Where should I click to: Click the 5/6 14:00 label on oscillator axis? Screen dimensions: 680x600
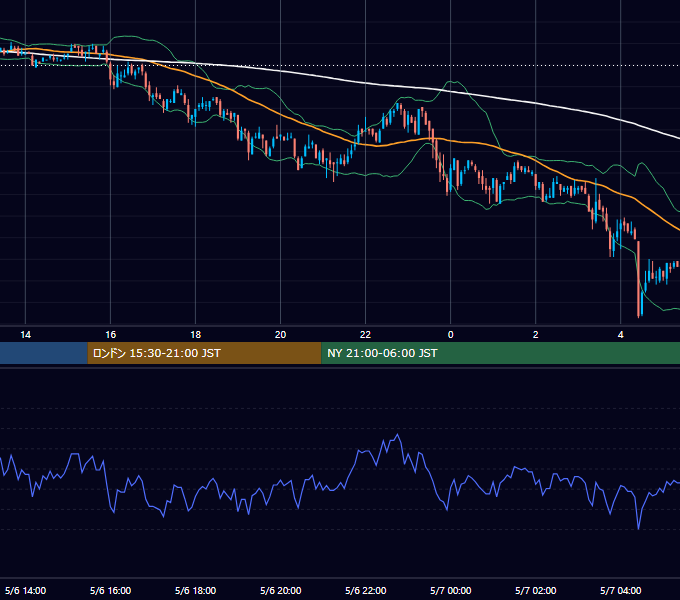(26, 590)
